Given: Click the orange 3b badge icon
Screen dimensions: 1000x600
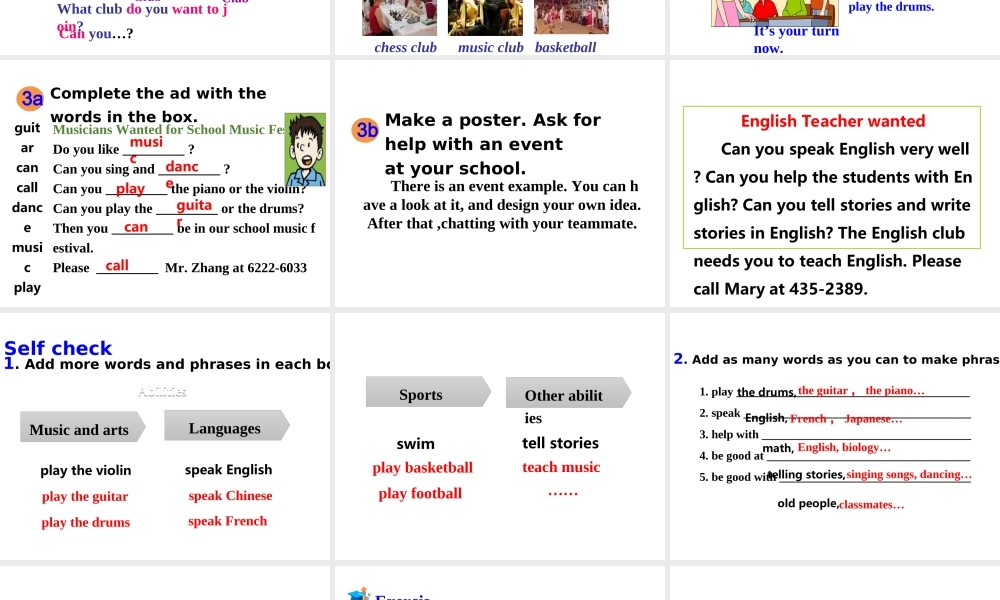Looking at the screenshot, I should (x=365, y=130).
